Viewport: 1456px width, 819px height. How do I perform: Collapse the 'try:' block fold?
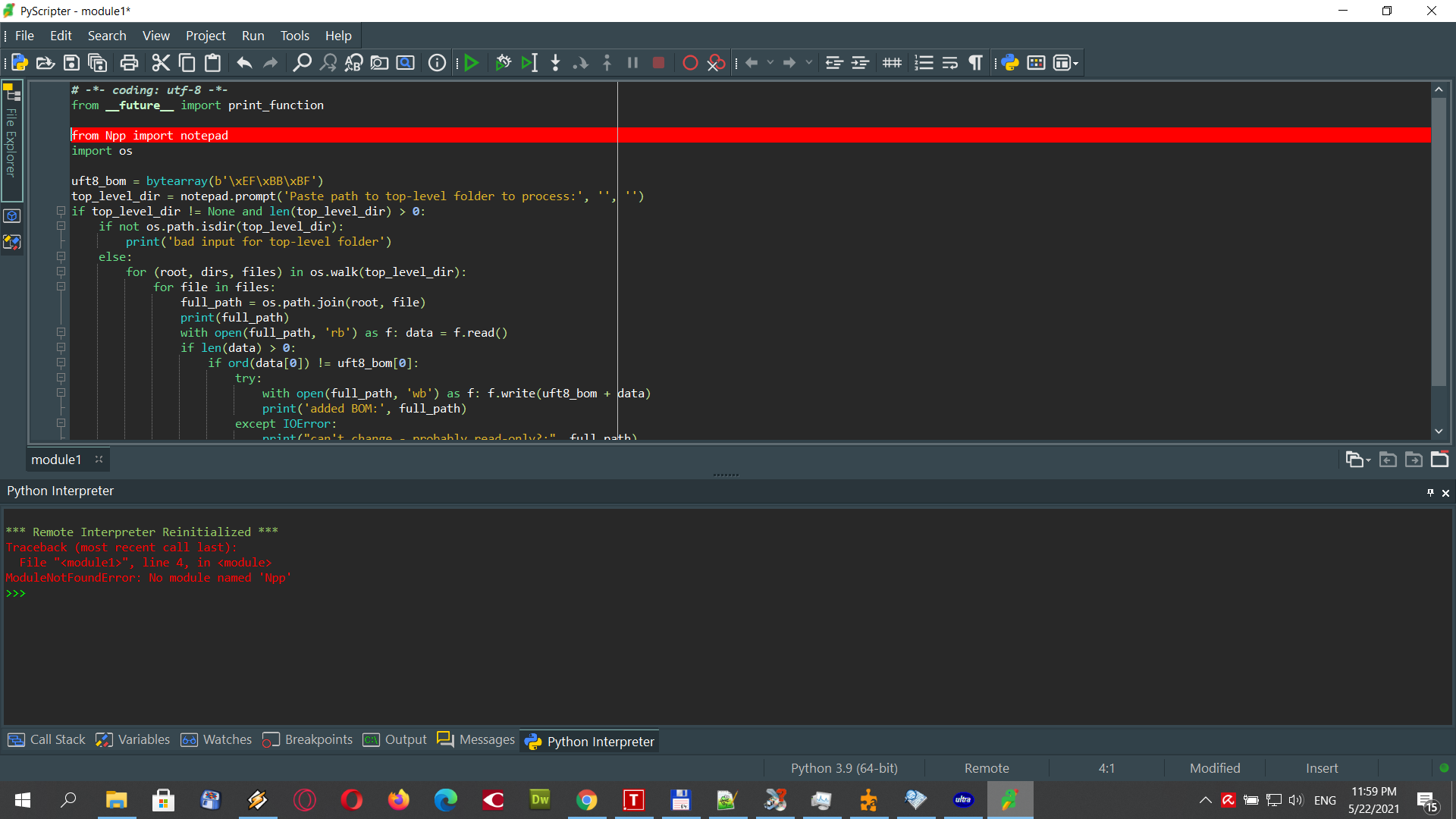61,378
